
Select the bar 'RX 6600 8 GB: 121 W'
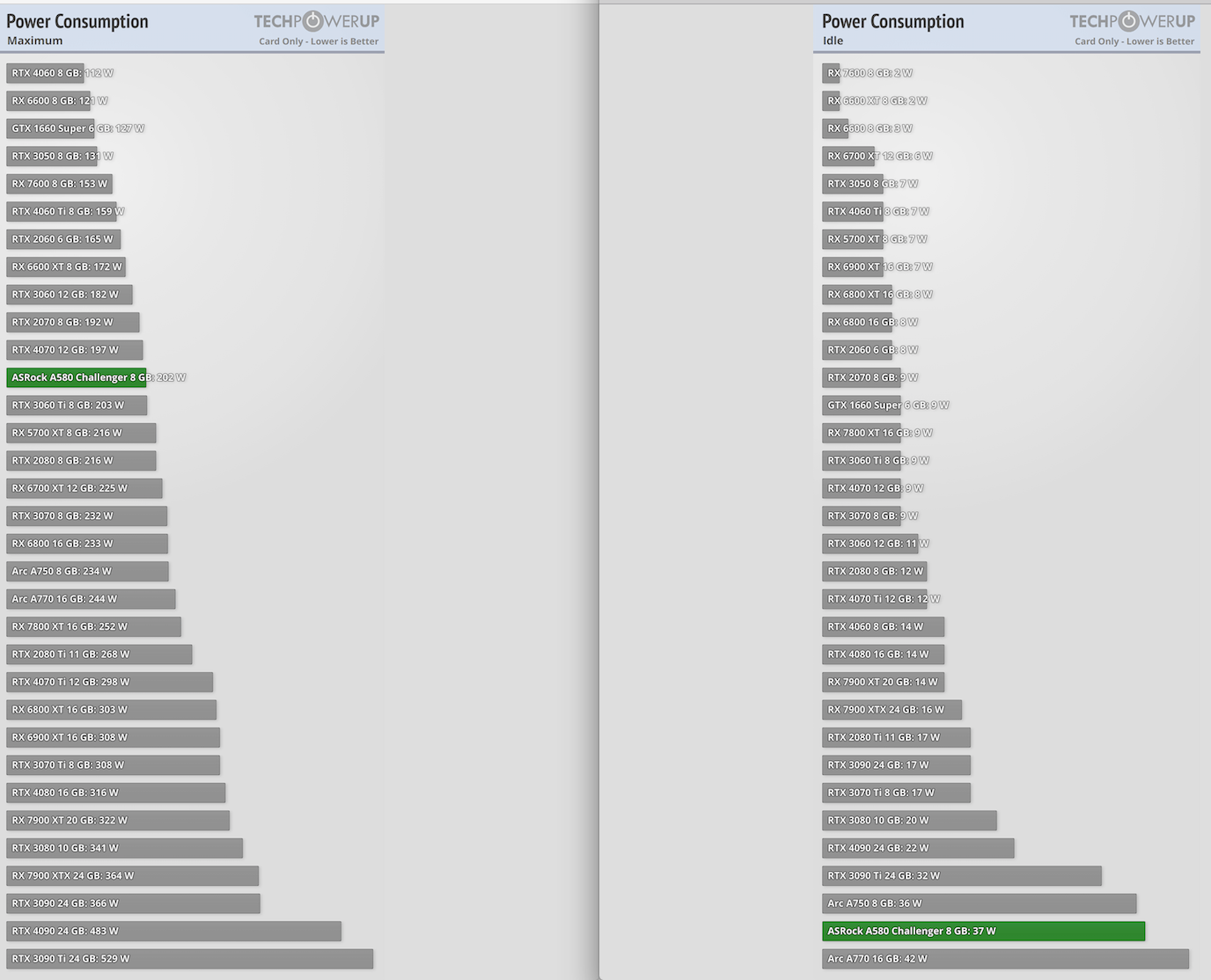tap(48, 100)
